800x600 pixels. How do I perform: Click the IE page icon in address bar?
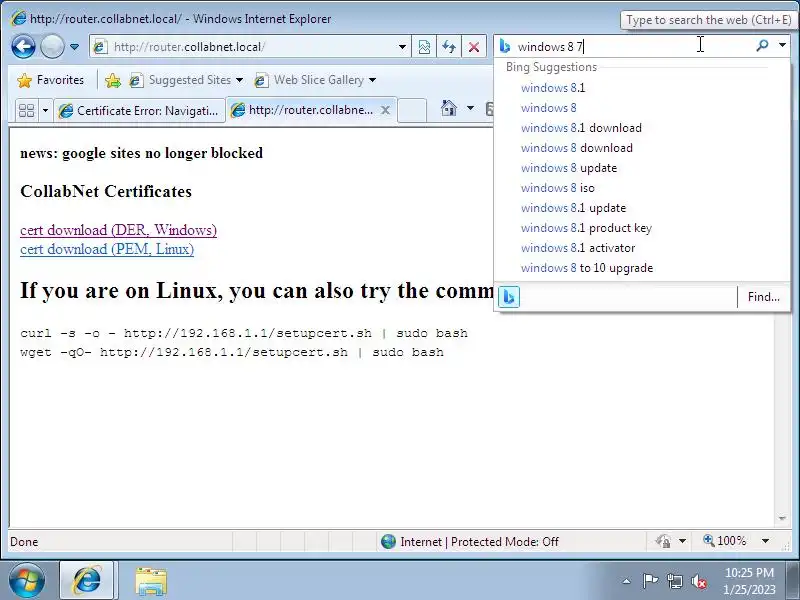pyautogui.click(x=101, y=47)
